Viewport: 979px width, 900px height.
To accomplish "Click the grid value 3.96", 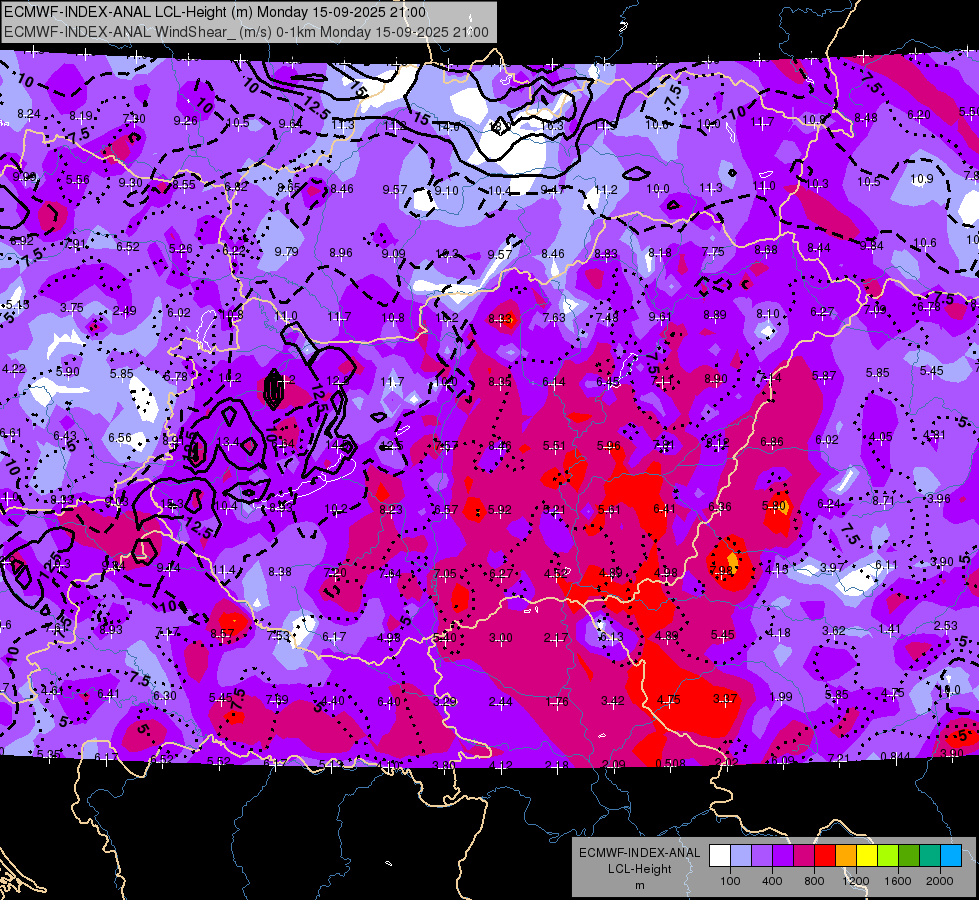I will click(x=938, y=498).
